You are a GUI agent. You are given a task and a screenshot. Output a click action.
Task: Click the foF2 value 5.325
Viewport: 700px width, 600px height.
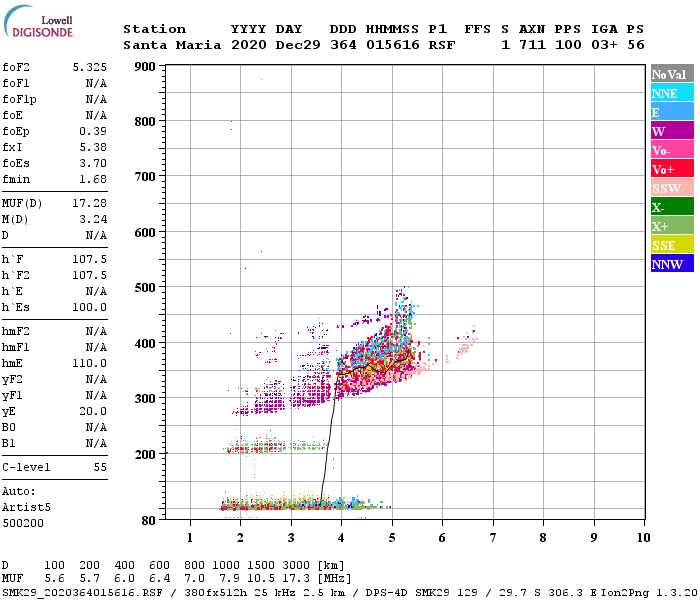click(90, 67)
